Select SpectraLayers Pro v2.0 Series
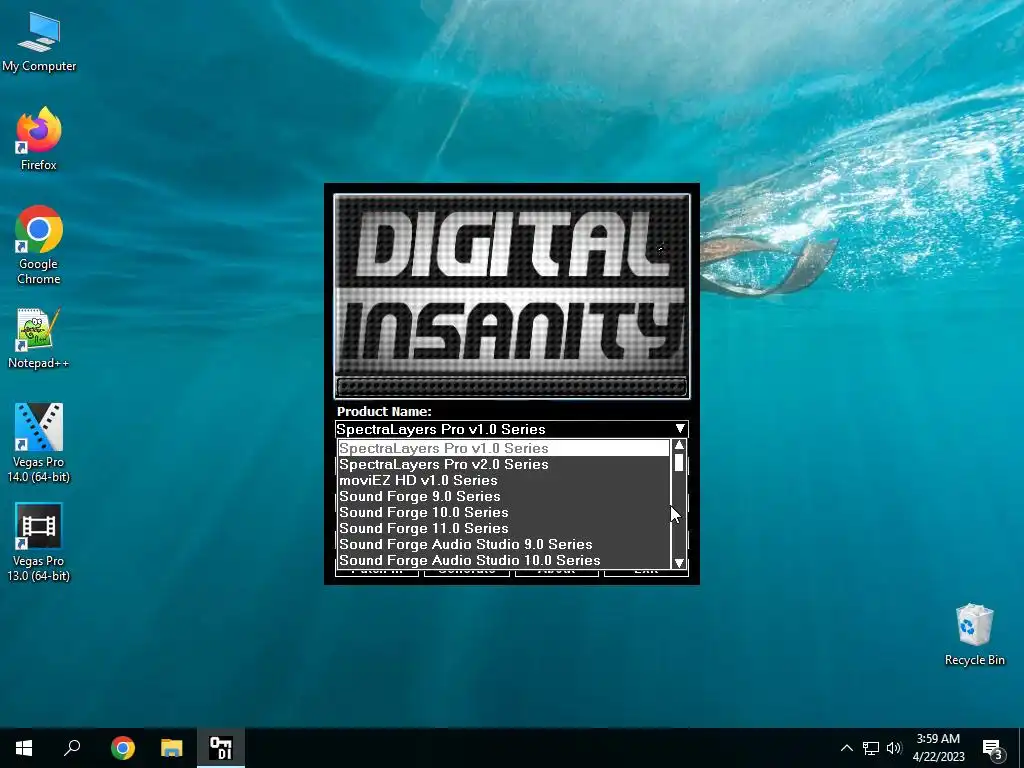Screen dimensions: 1024x768 coord(504,464)
